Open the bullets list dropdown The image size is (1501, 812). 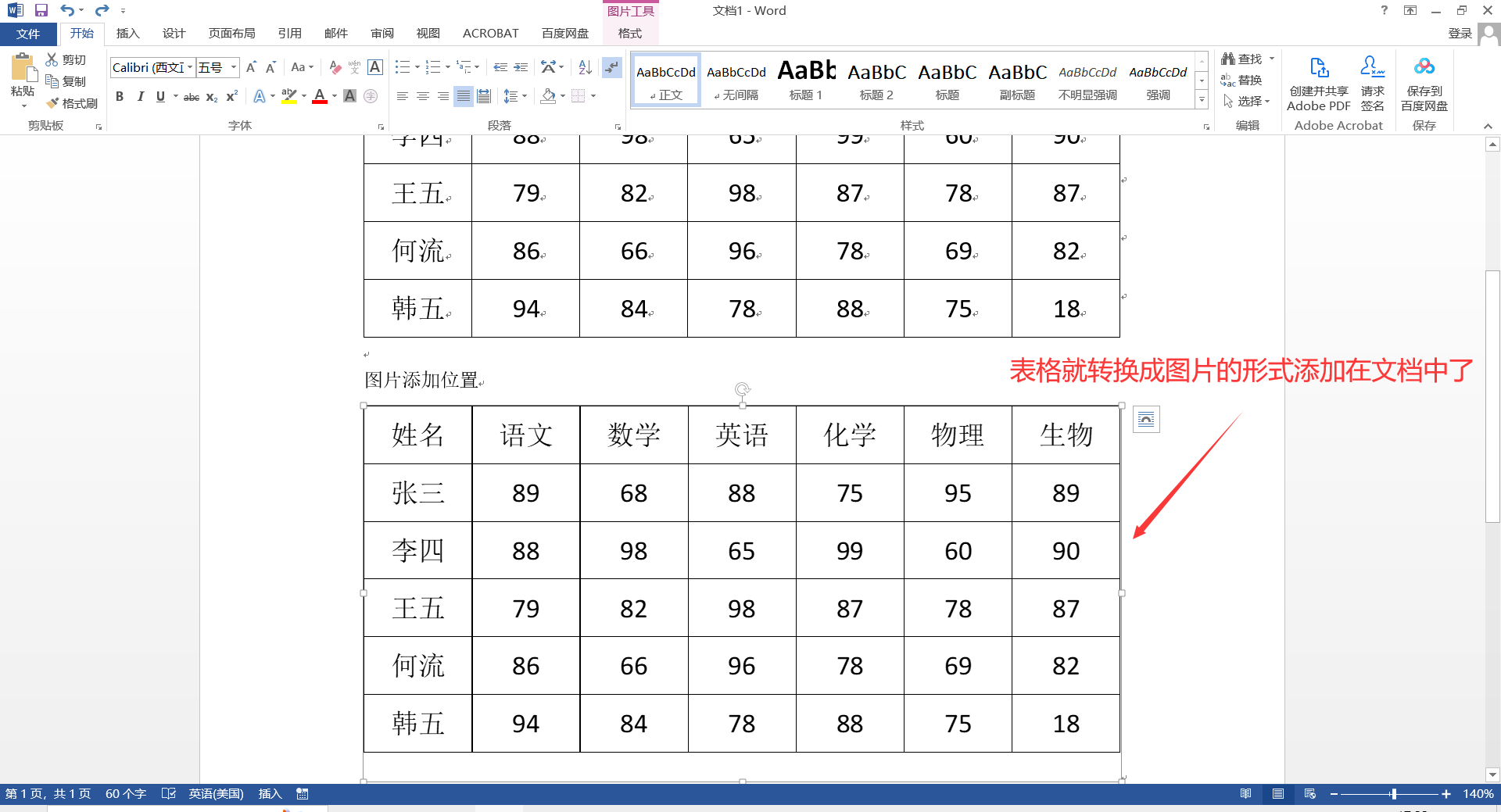coord(417,67)
